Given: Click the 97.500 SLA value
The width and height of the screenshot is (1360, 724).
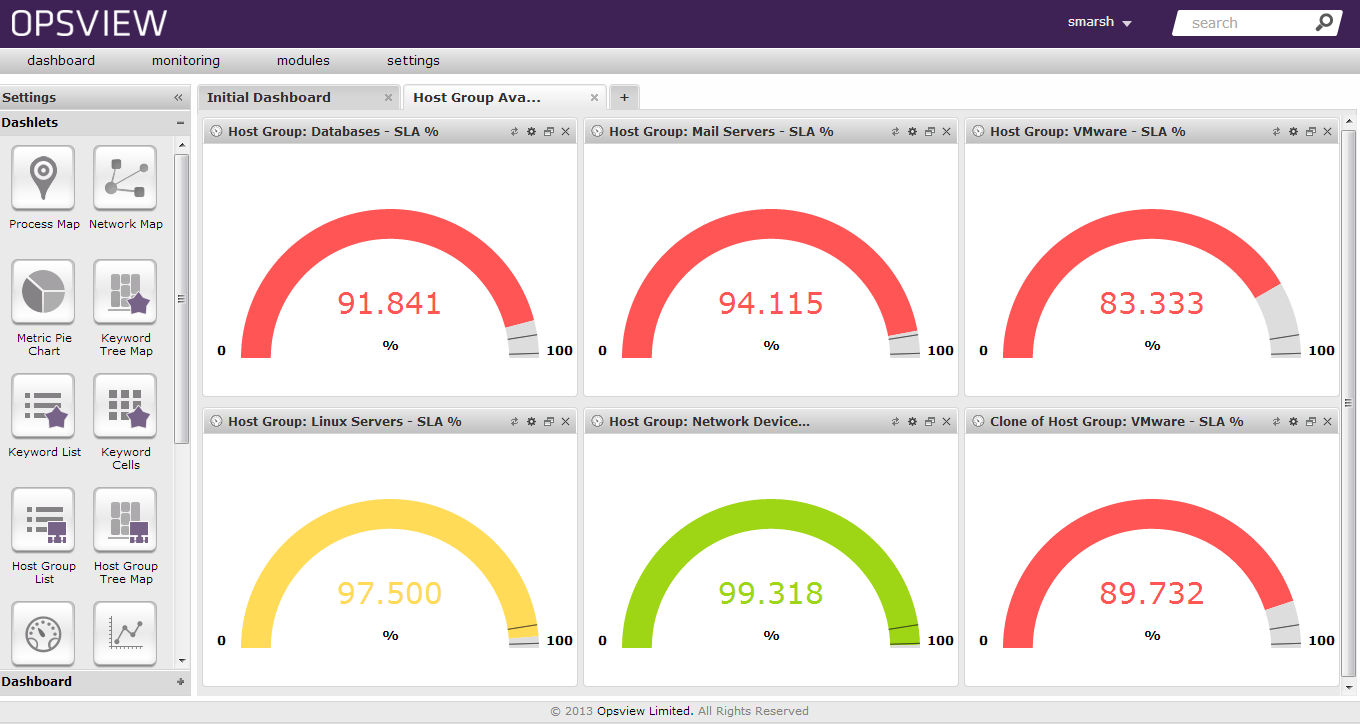Looking at the screenshot, I should pos(390,593).
